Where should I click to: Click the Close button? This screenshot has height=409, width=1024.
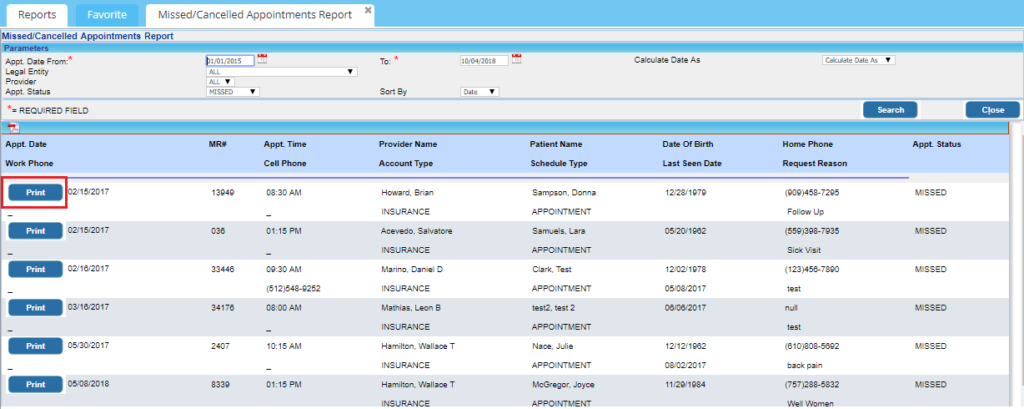pyautogui.click(x=993, y=110)
